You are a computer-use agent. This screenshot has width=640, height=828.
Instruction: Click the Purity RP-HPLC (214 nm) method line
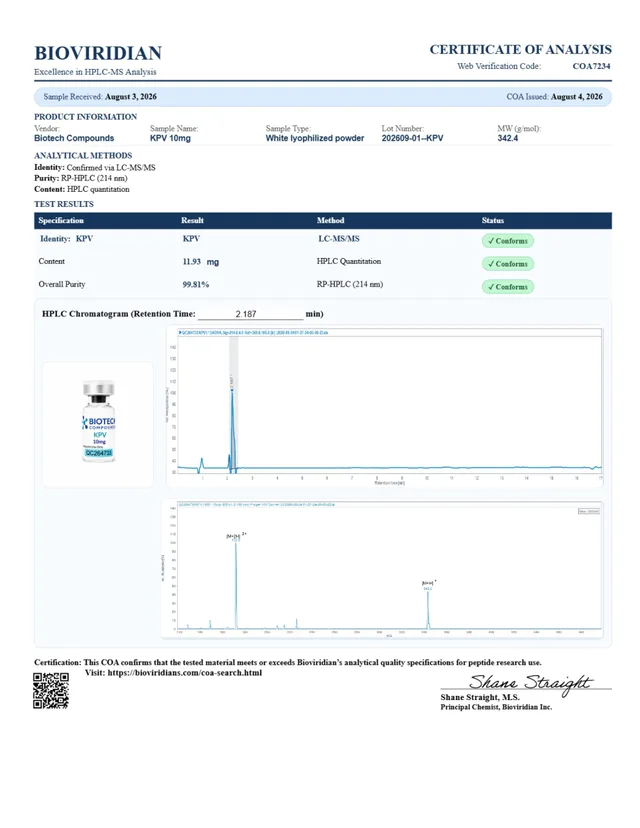[81, 178]
